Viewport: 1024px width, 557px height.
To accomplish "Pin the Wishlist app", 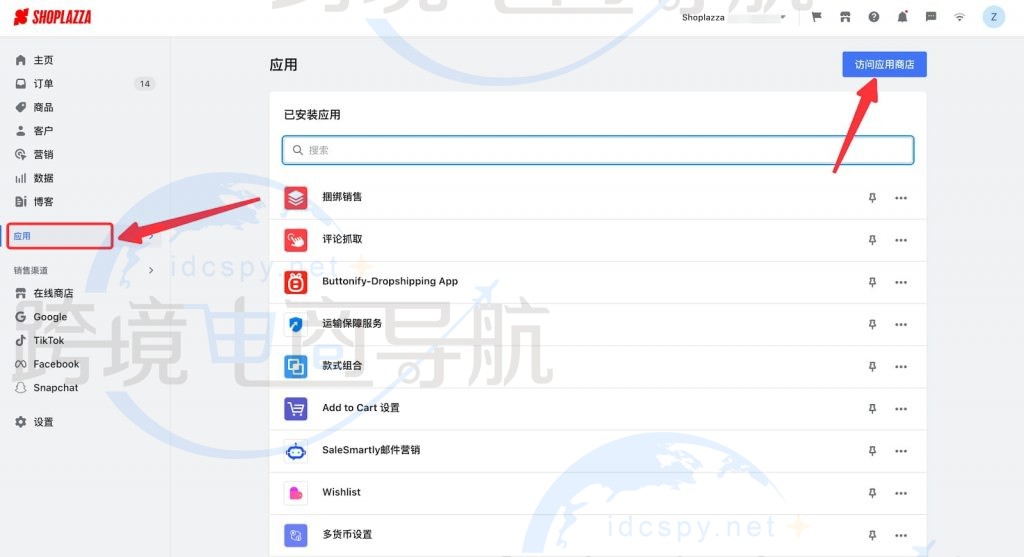I will coord(872,493).
